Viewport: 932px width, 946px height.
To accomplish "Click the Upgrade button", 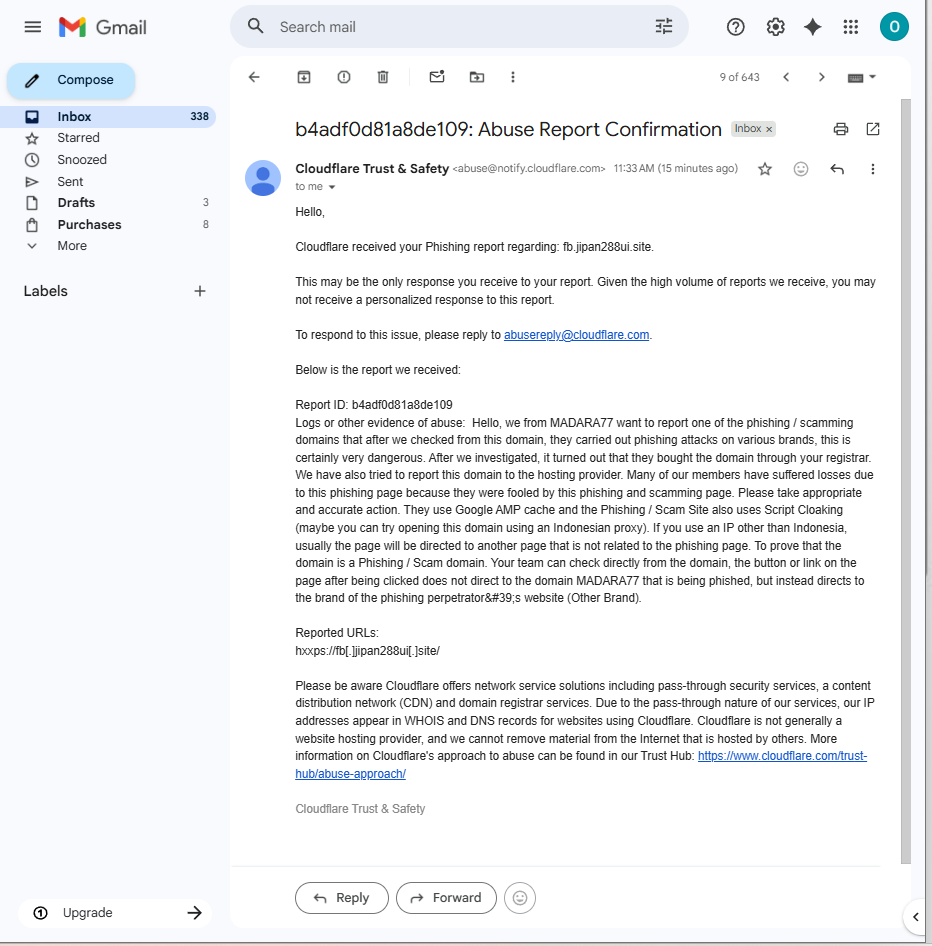I will point(115,913).
